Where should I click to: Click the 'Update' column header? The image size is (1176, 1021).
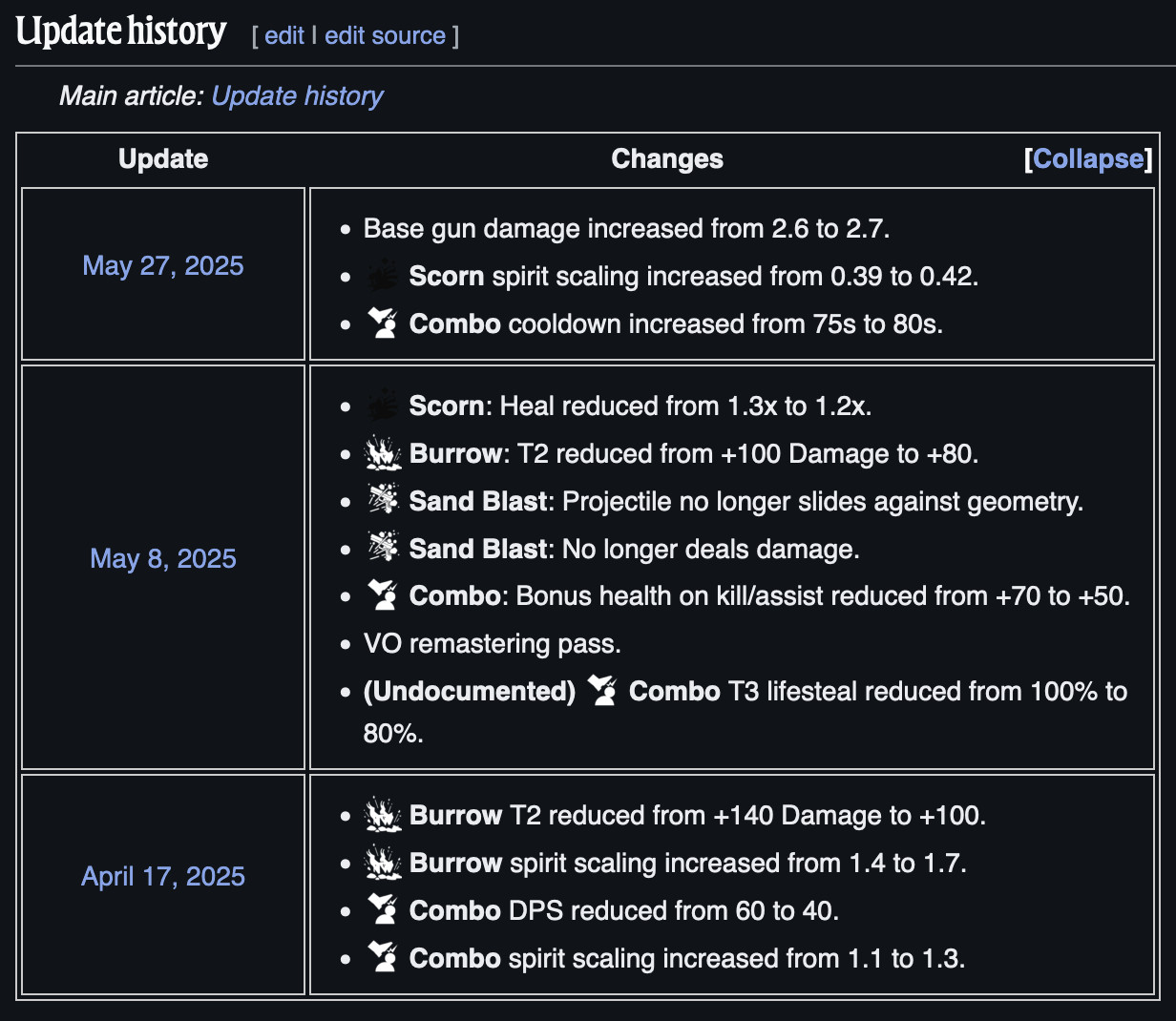point(163,158)
